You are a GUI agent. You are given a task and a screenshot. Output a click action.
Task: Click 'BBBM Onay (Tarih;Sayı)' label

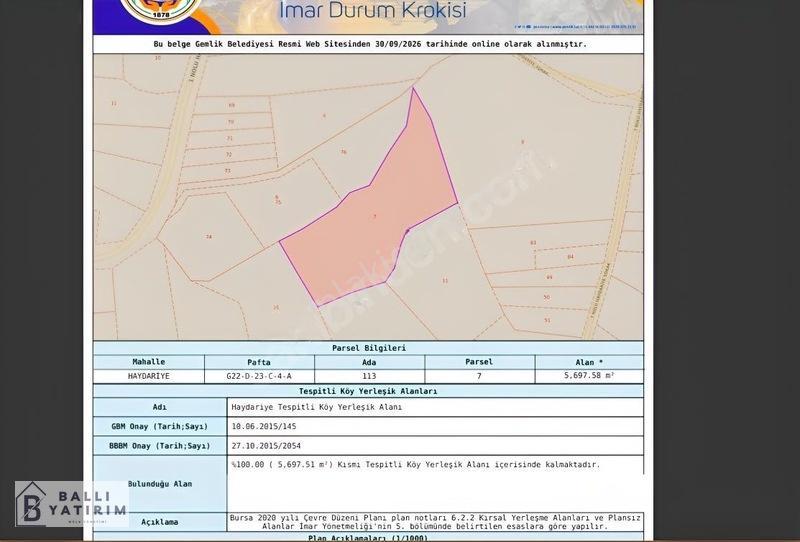[x=160, y=446]
